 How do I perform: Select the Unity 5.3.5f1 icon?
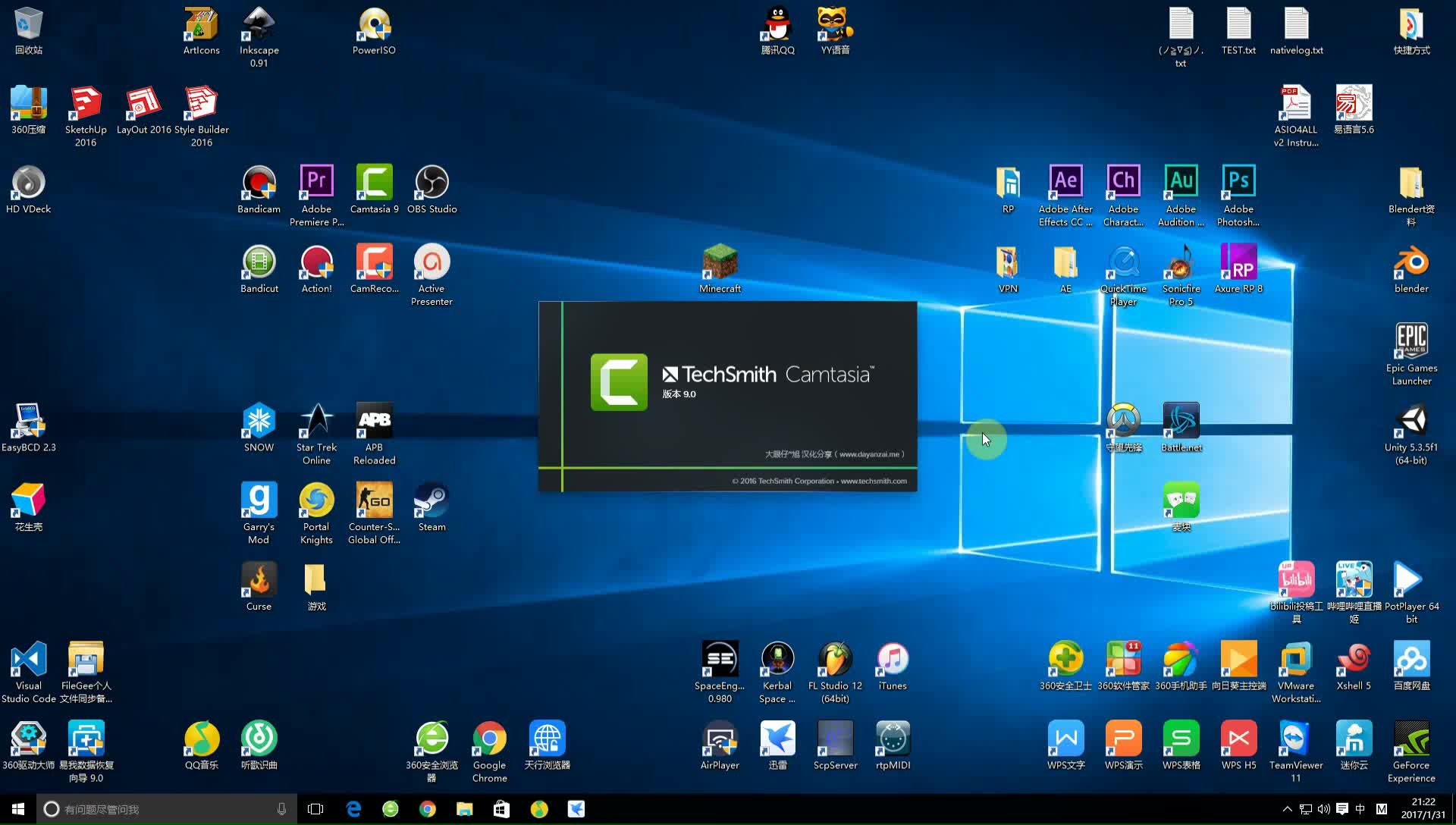pyautogui.click(x=1411, y=434)
